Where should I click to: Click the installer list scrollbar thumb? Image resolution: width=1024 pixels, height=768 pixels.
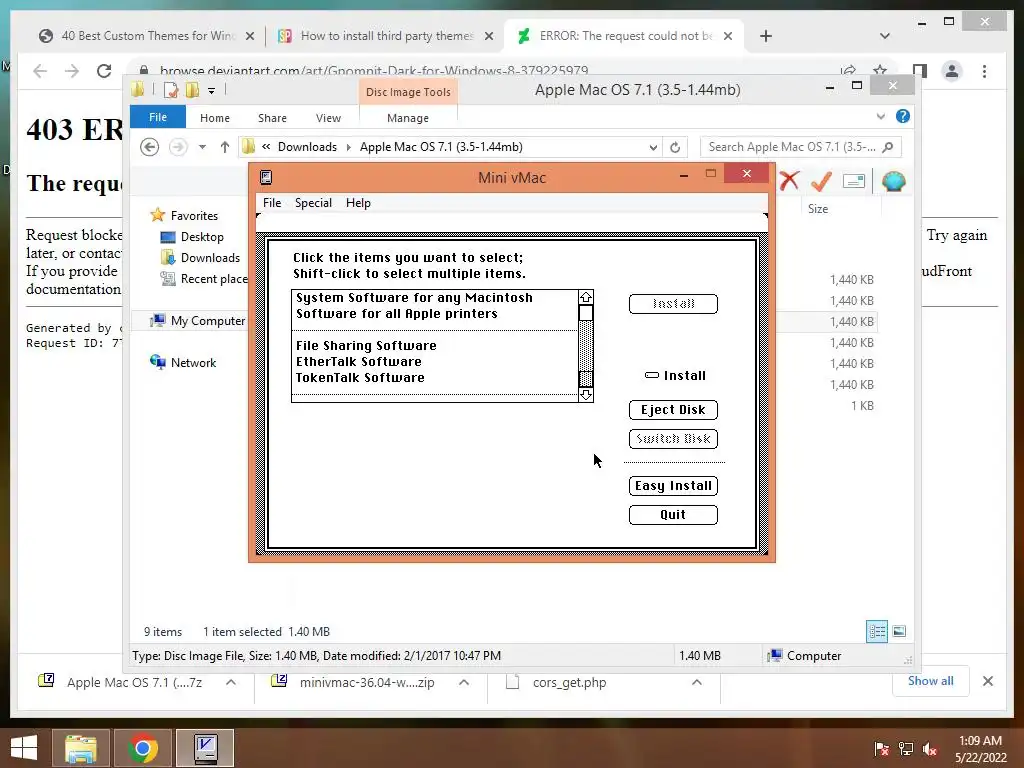[x=586, y=313]
